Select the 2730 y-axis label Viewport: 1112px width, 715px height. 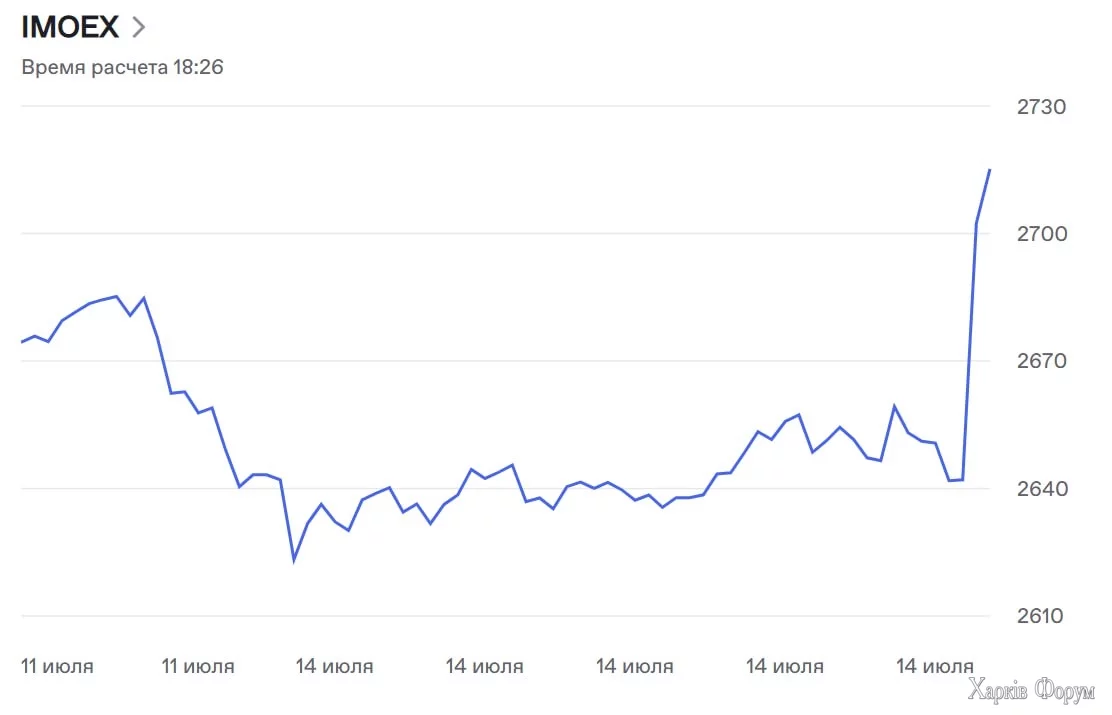(1041, 107)
